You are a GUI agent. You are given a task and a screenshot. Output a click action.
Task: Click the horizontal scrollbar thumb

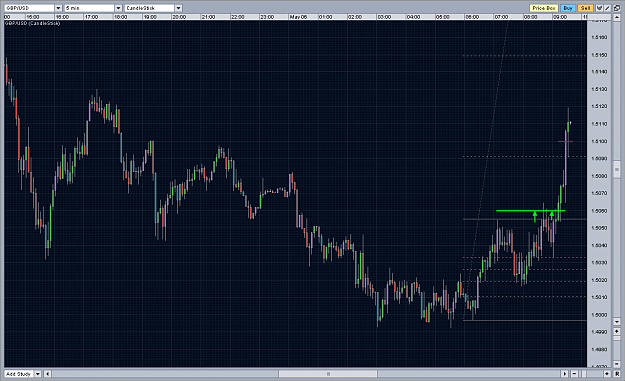328,374
